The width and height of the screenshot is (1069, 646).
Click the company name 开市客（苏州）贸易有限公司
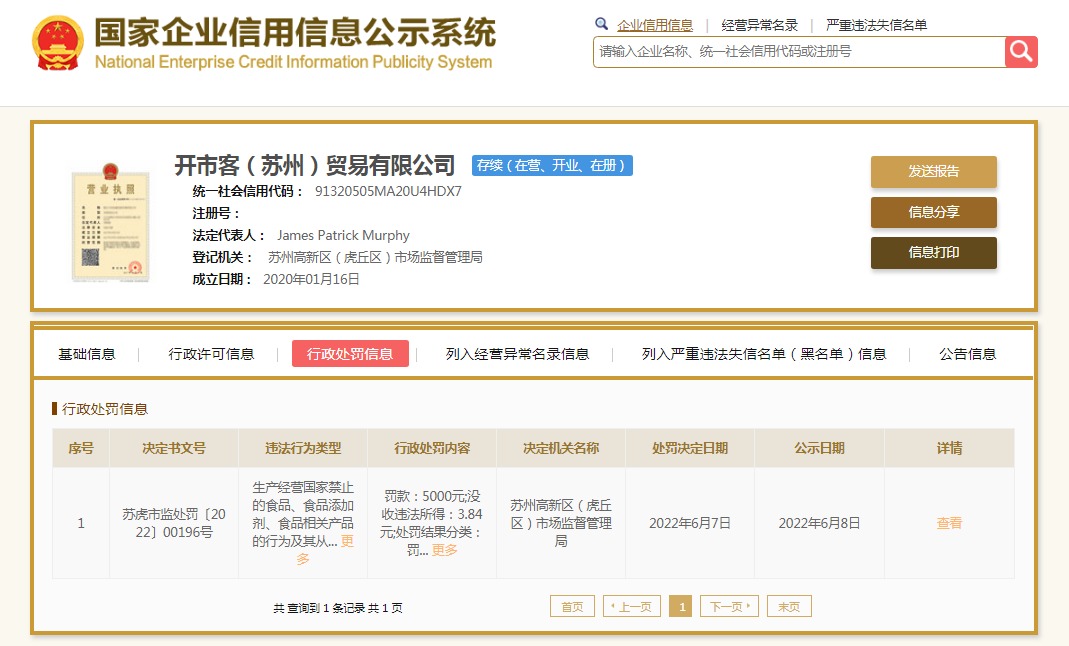tap(315, 166)
